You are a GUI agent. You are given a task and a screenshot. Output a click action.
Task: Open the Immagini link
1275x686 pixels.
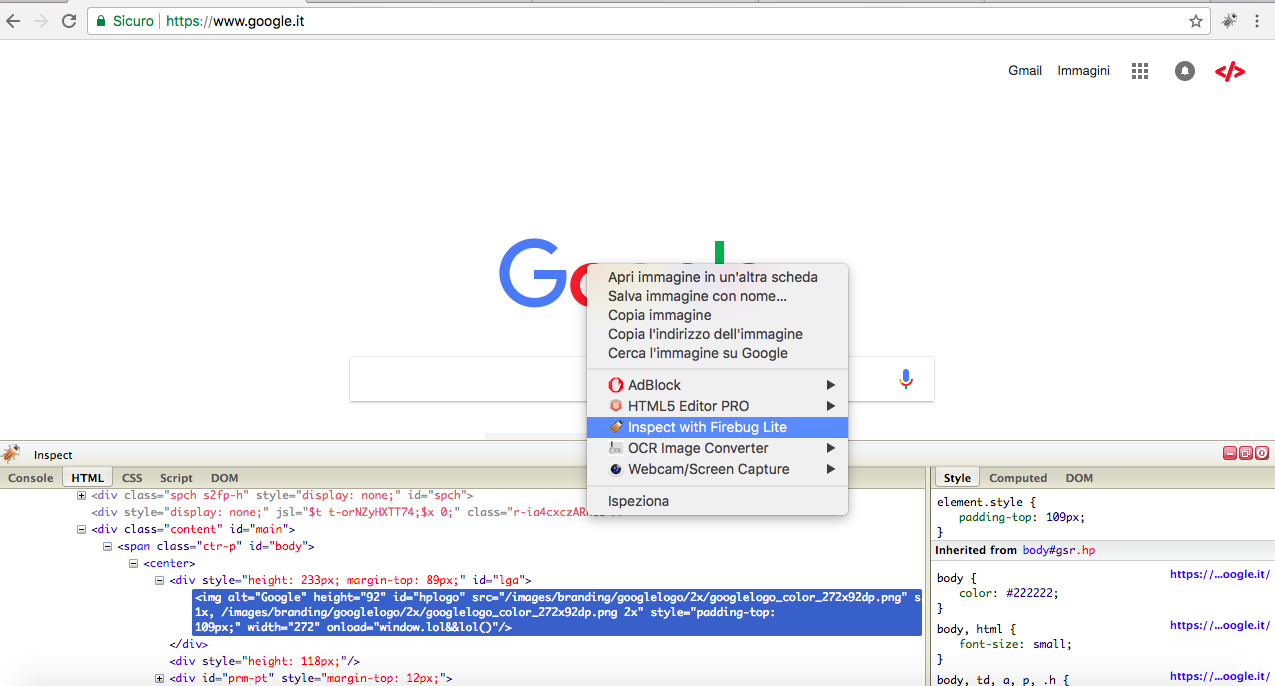coord(1083,71)
